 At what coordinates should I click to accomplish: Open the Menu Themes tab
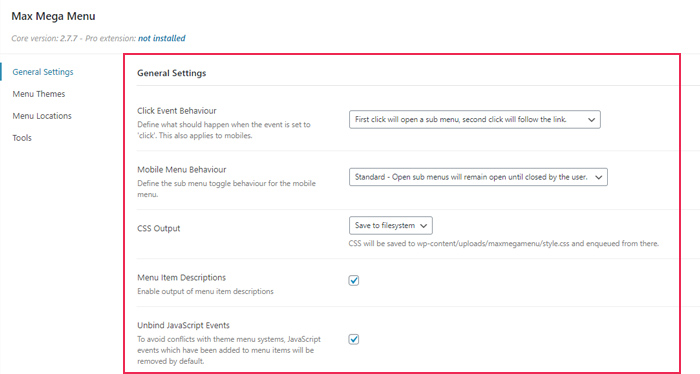pos(39,94)
